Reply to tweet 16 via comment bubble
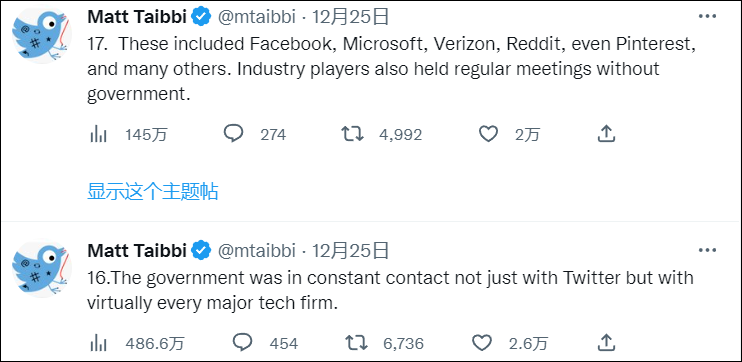Image resolution: width=742 pixels, height=362 pixels. (x=243, y=342)
